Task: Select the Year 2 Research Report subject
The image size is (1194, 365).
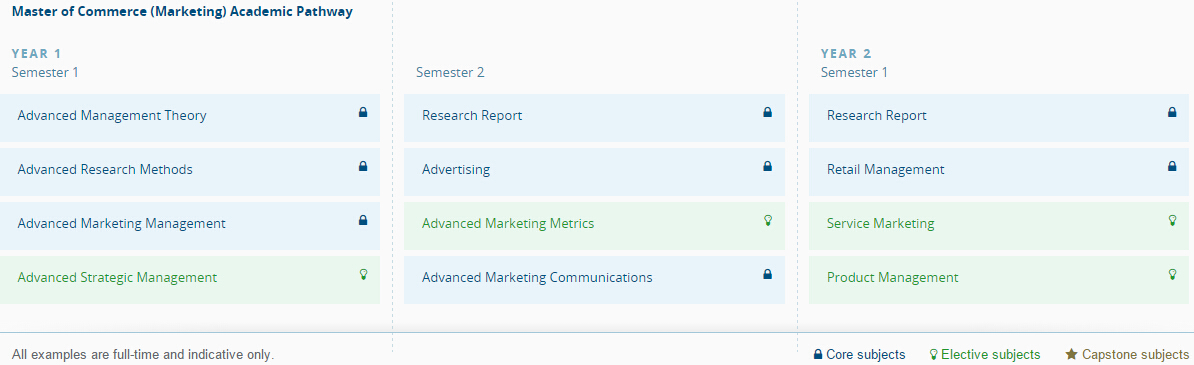Action: [x=1001, y=117]
